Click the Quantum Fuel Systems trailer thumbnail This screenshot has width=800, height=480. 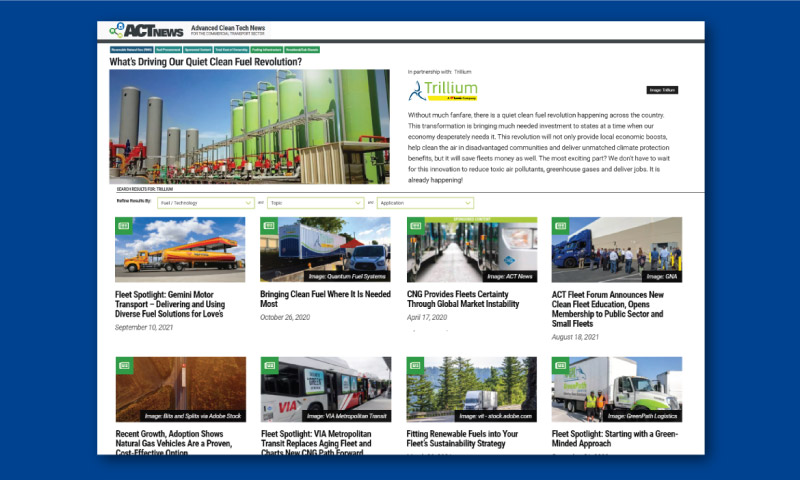326,249
